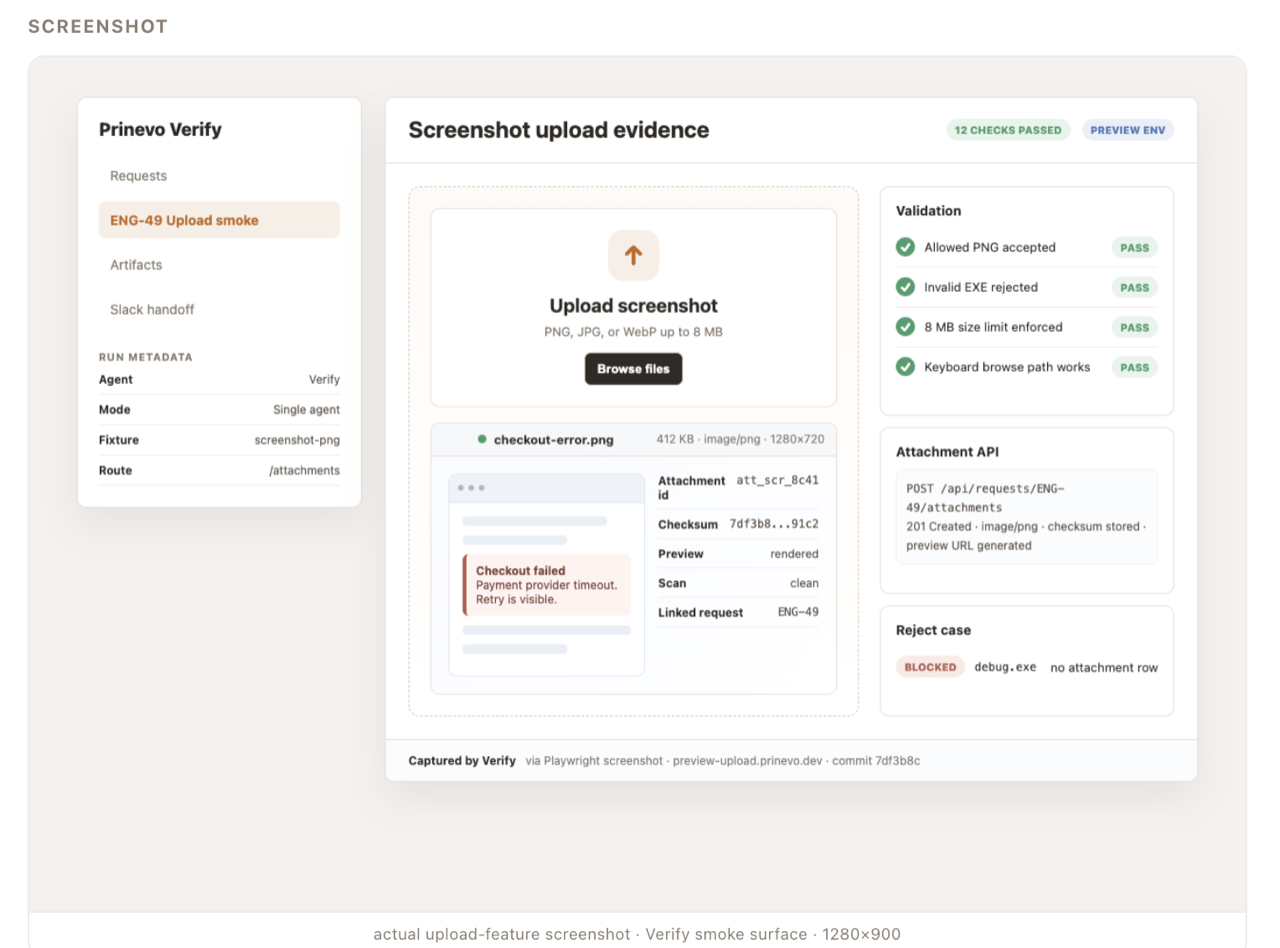Click the file info 412 KB · image/png · 1280×720

click(x=740, y=439)
